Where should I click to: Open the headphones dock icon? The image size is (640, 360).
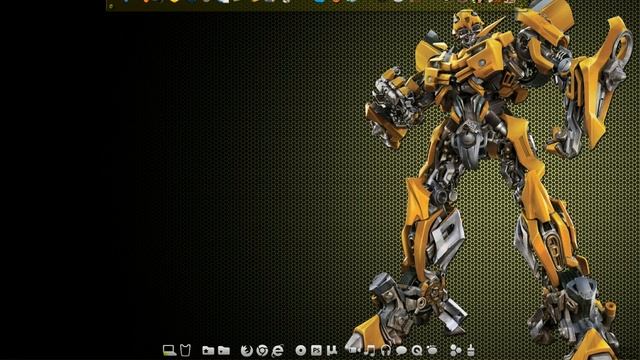tap(385, 350)
